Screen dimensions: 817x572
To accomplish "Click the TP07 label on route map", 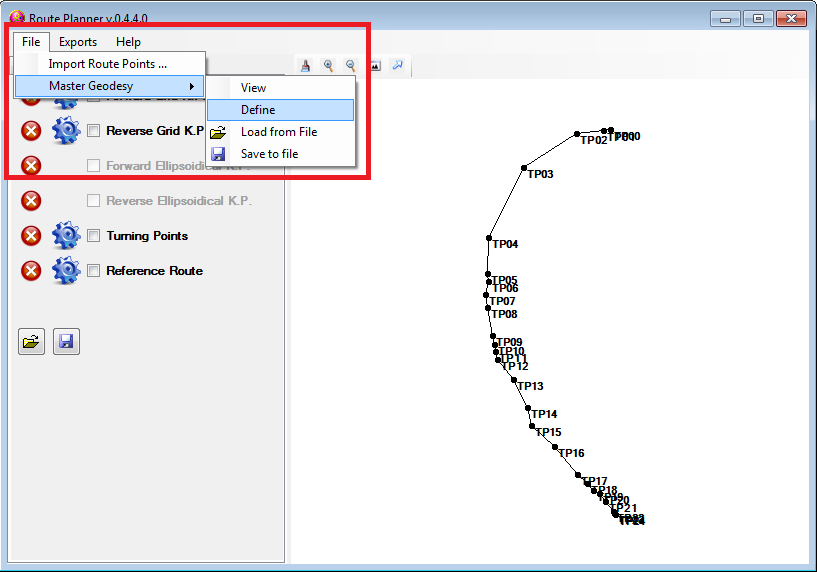I will [502, 301].
